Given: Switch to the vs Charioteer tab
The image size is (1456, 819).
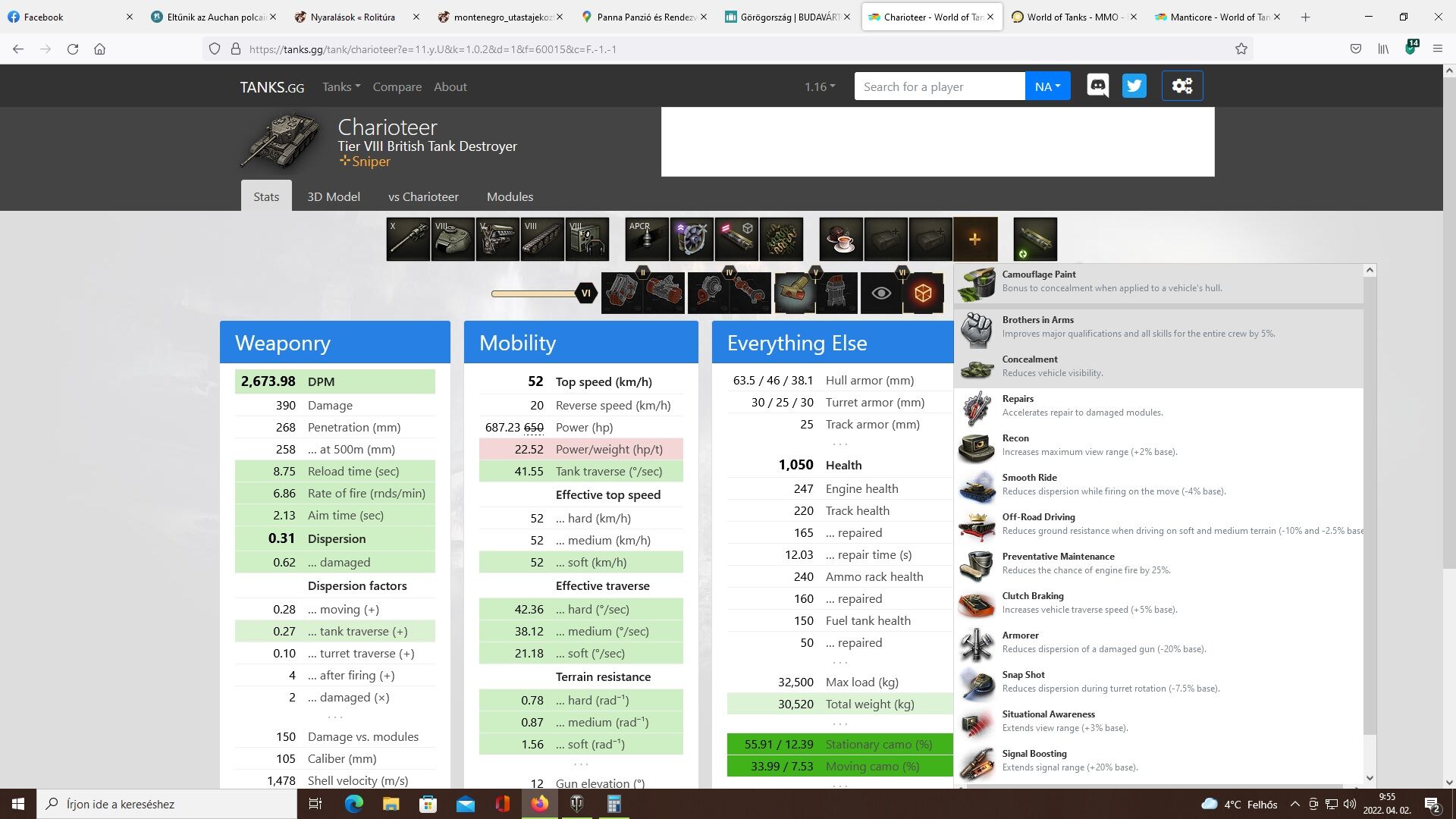Looking at the screenshot, I should pyautogui.click(x=423, y=196).
